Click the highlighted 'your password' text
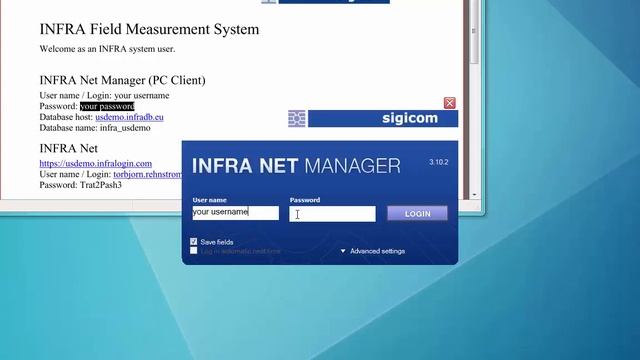The image size is (640, 360). (x=107, y=107)
